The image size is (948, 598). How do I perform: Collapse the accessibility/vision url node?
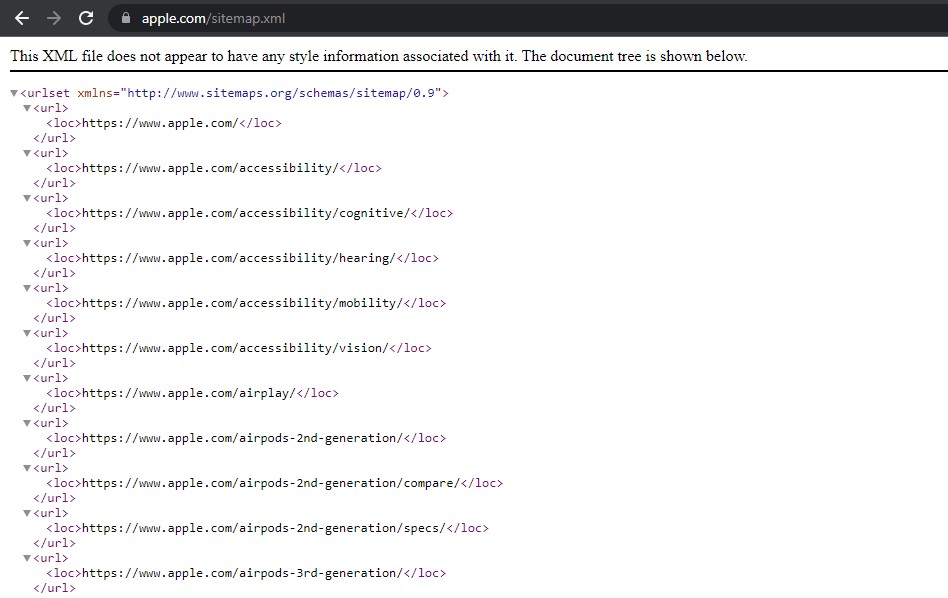pos(27,333)
